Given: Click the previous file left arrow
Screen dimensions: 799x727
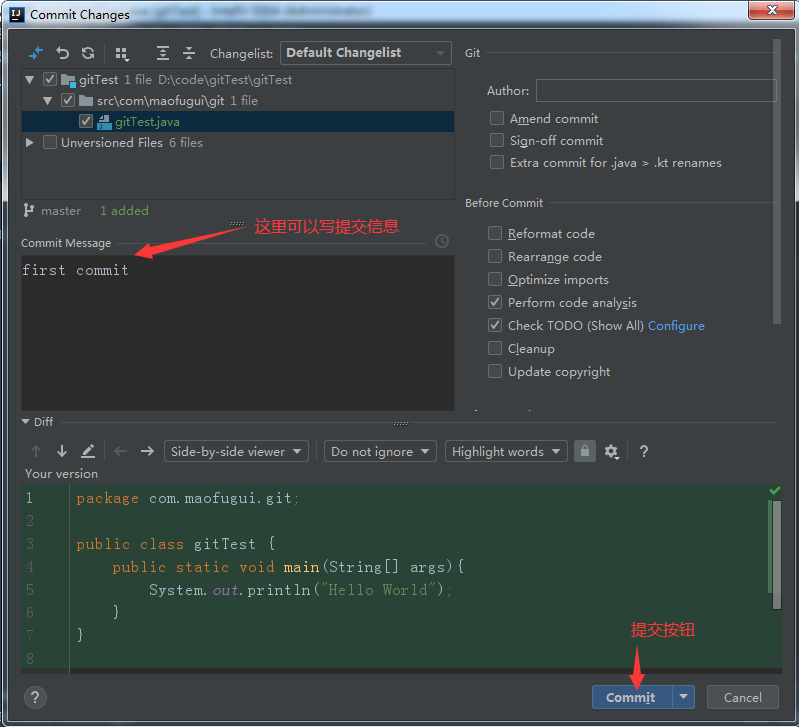Looking at the screenshot, I should point(121,451).
